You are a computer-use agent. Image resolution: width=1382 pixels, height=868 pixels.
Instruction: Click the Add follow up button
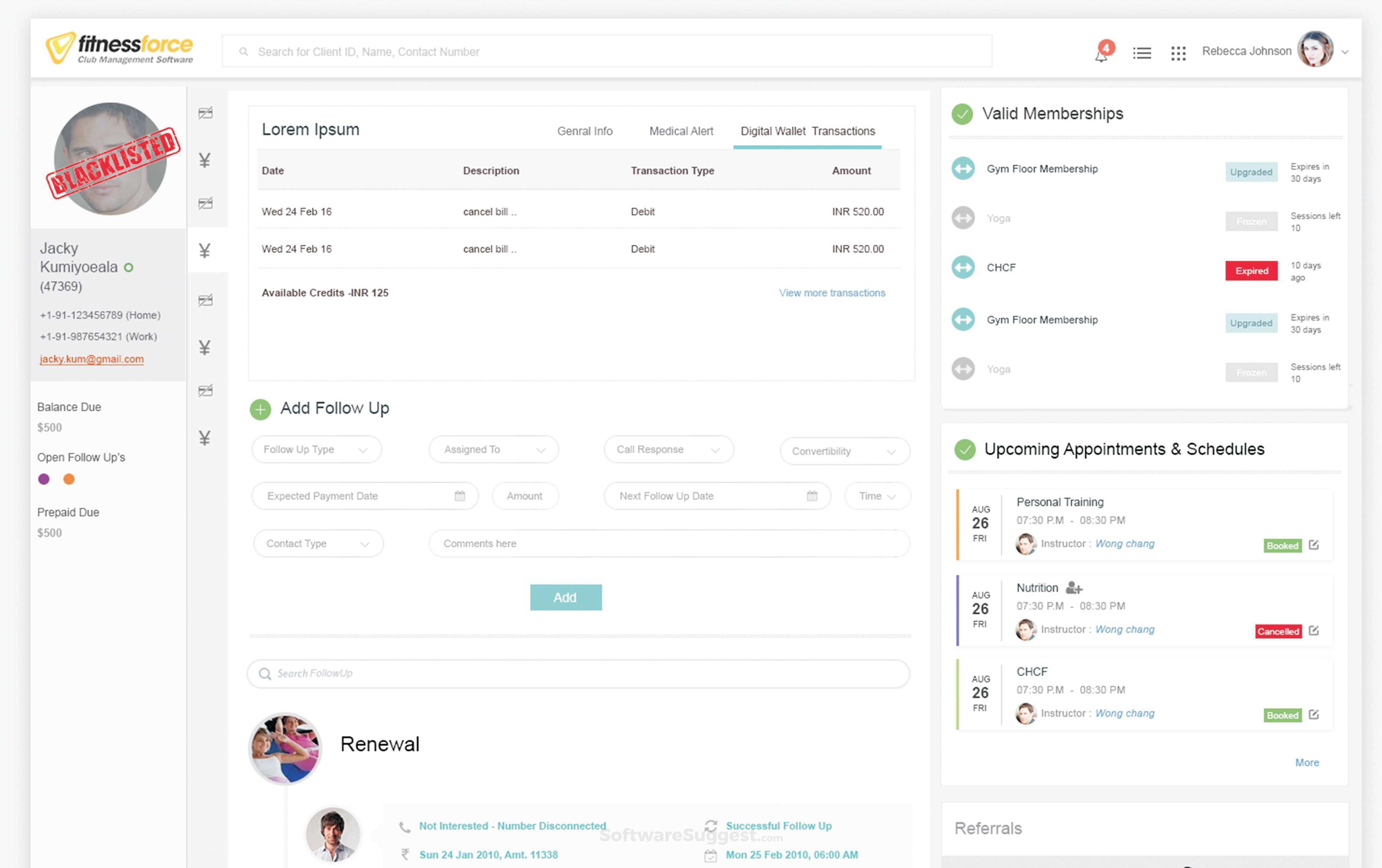(x=565, y=597)
